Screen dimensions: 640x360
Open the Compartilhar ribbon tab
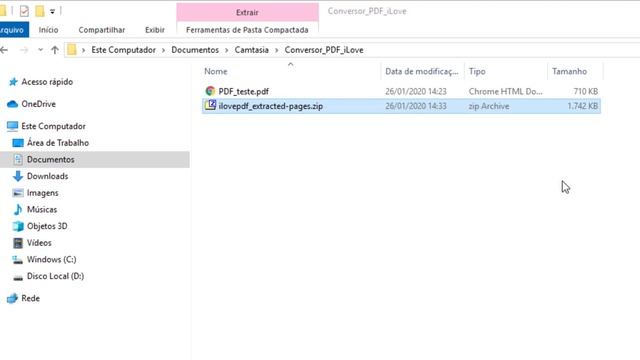pos(102,30)
